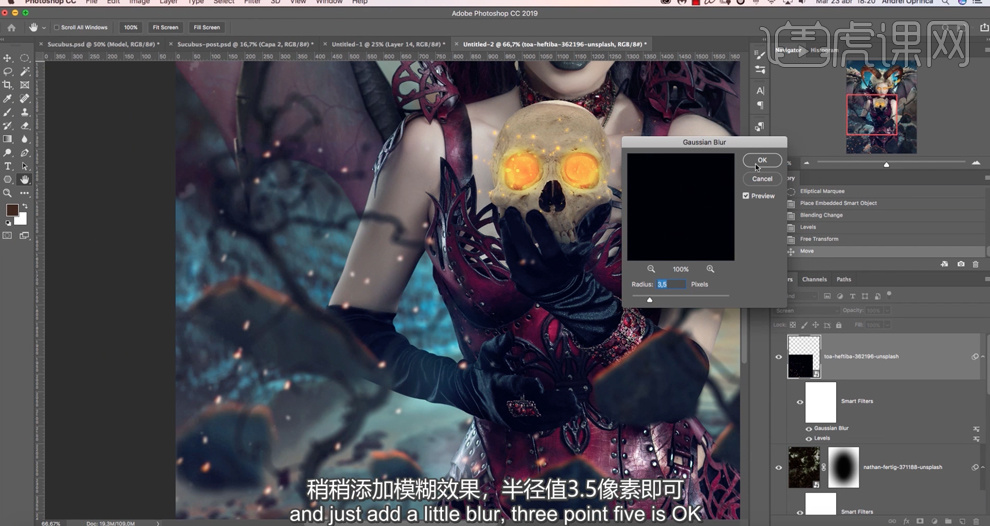990x526 pixels.
Task: Select the Lasso tool
Action: (x=8, y=72)
